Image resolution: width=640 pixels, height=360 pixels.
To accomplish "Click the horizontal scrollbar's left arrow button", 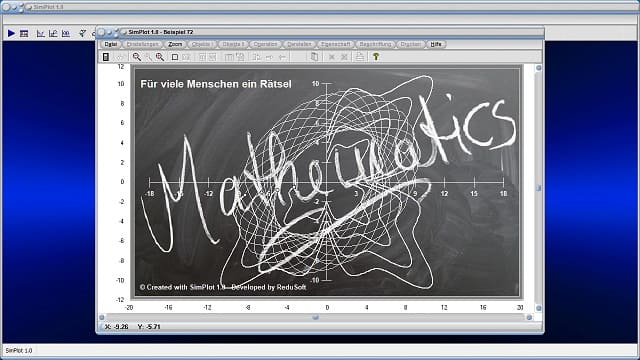I will [x=102, y=317].
